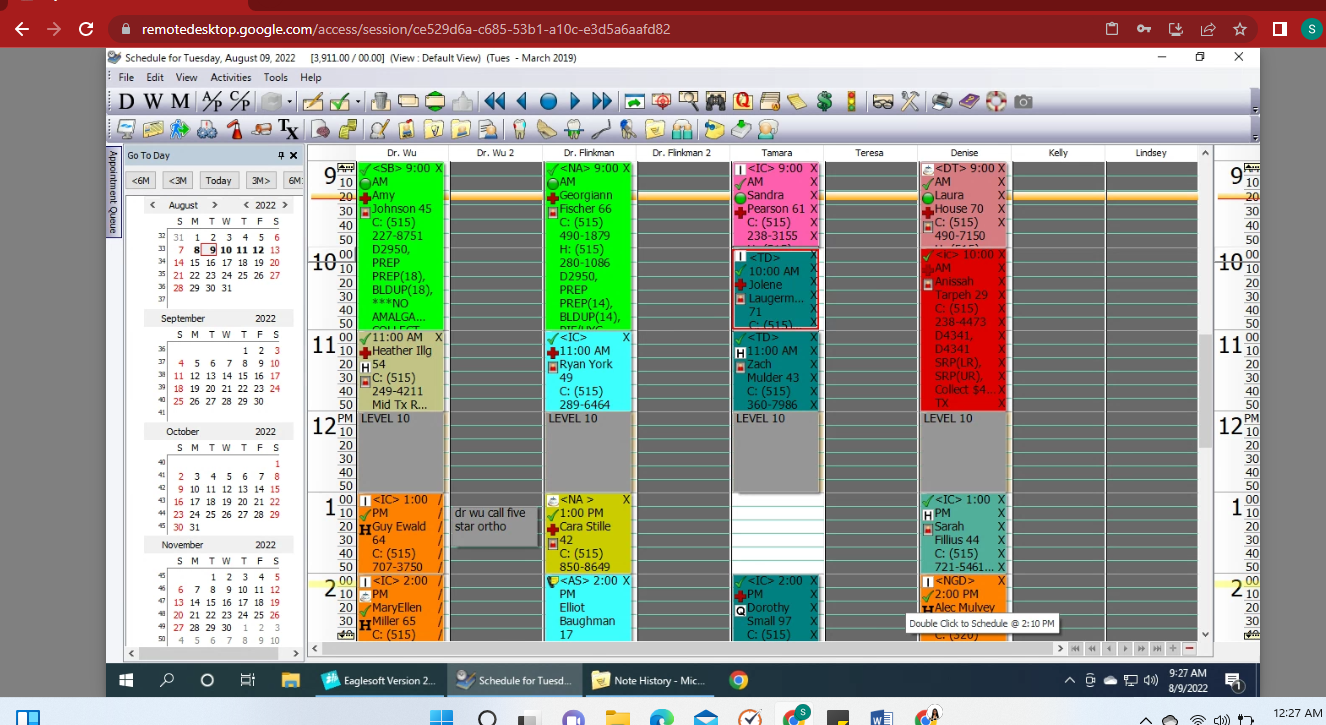Select the Amy Johnson 9:00 AM appointment
The width and height of the screenshot is (1326, 725).
[400, 246]
